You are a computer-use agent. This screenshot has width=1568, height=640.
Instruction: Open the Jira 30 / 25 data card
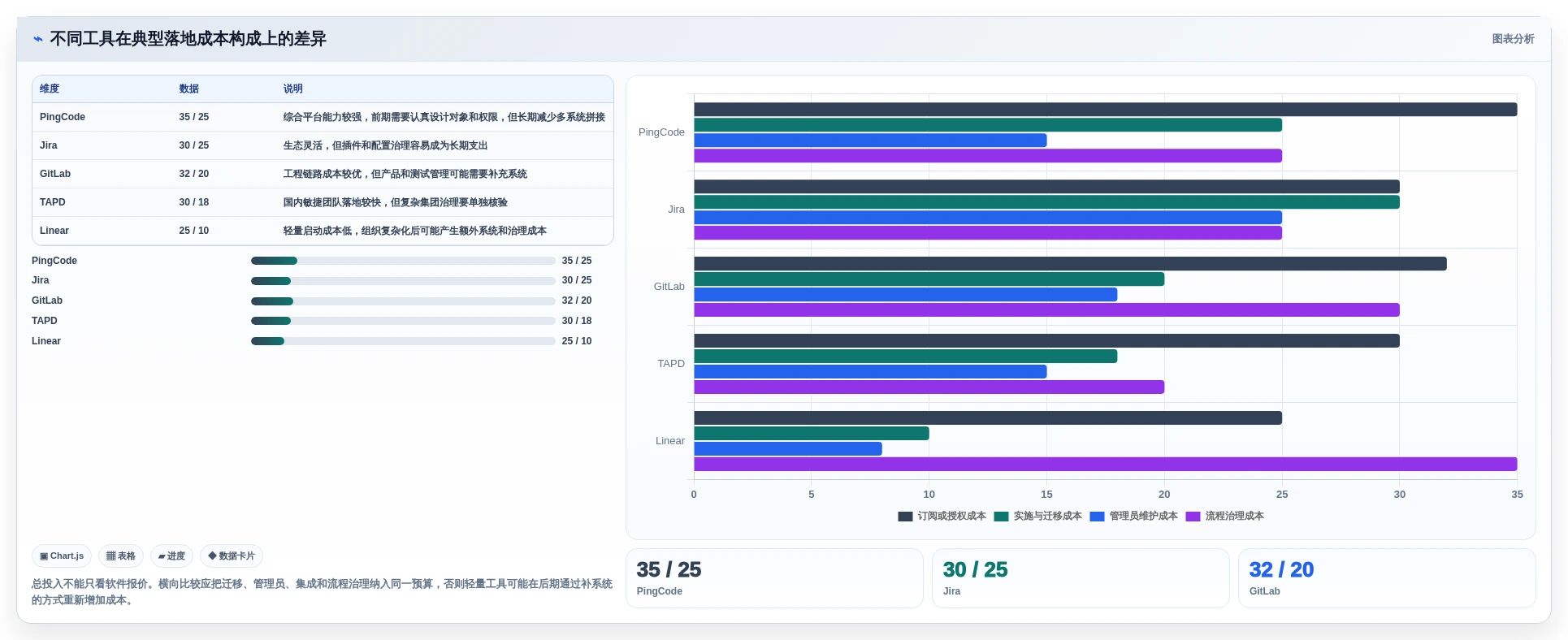point(1081,578)
